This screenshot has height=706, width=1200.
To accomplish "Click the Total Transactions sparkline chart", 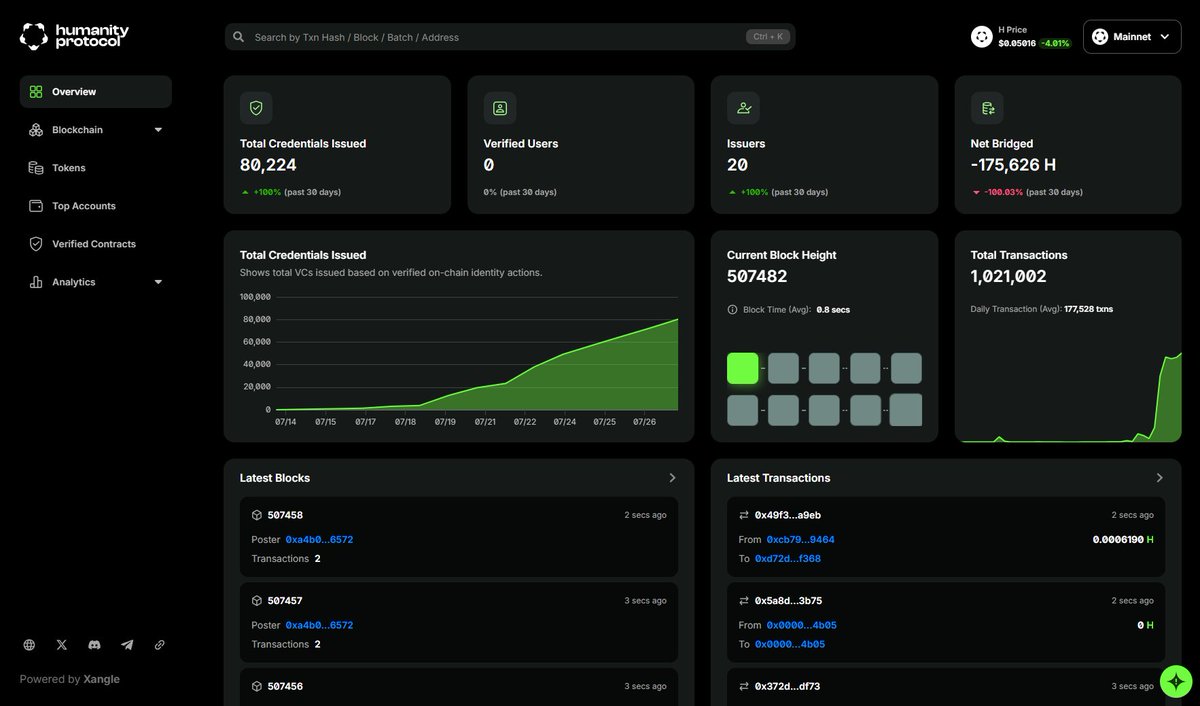I will [1068, 397].
